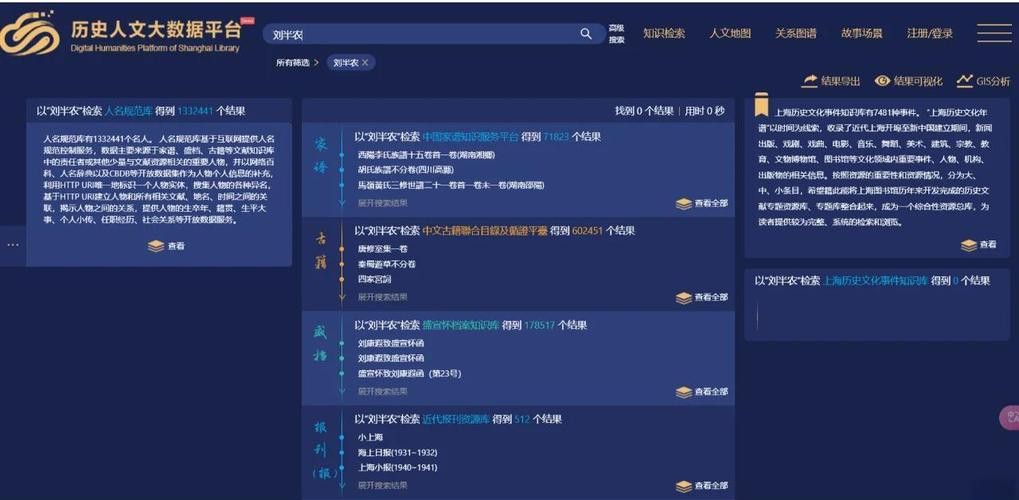Open result 西隔李氏族譜十五卷首一卷

426,155
